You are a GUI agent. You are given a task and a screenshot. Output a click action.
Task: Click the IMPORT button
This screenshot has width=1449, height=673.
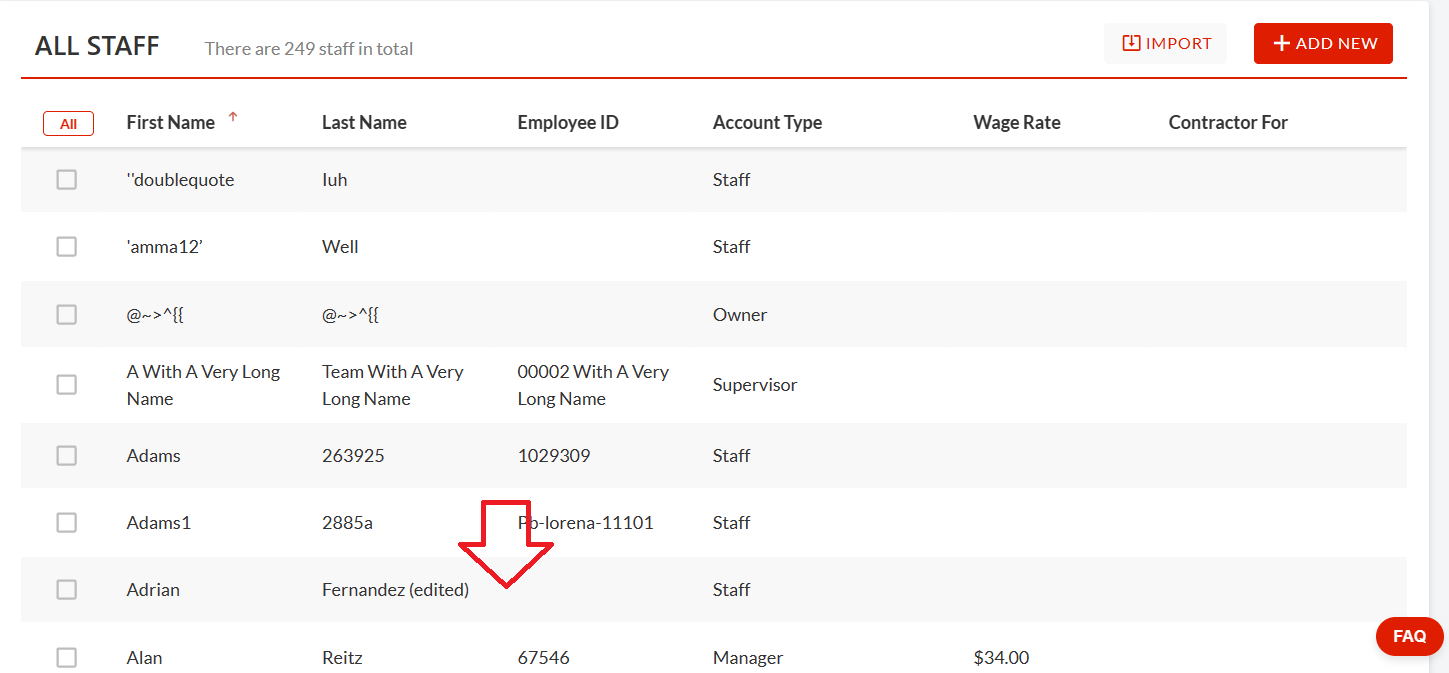(x=1165, y=43)
